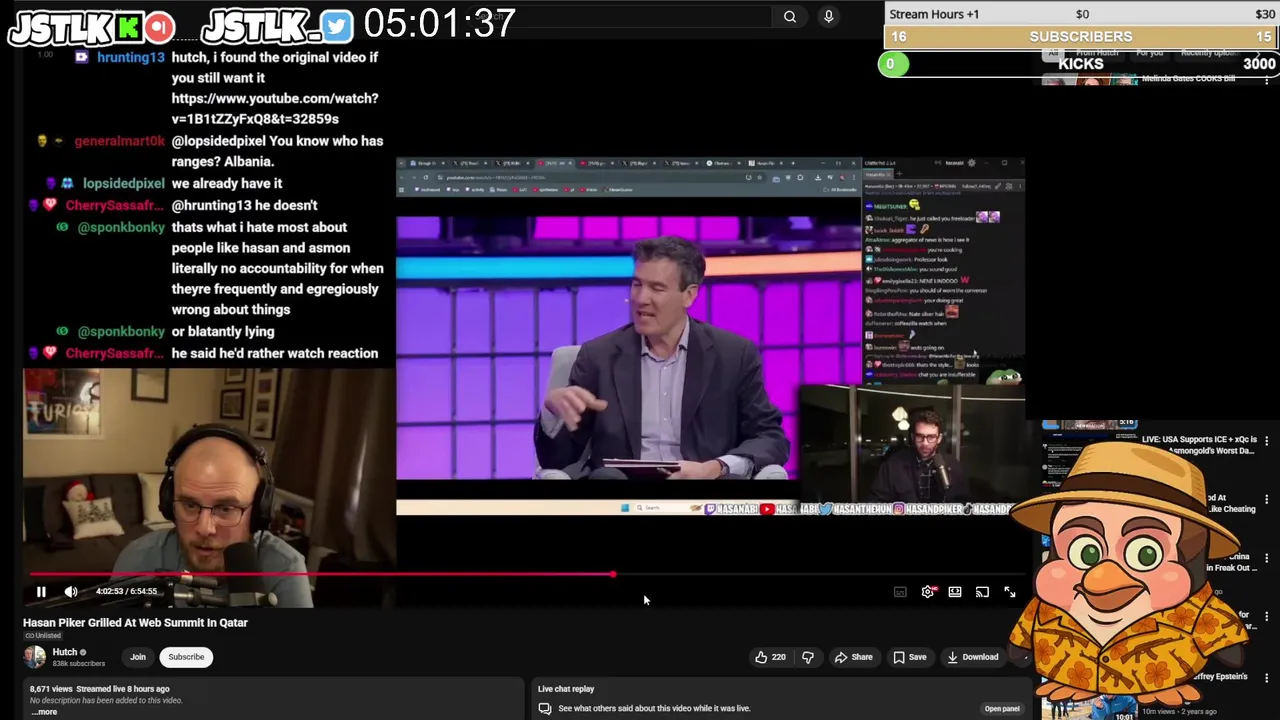Open the live chat replay panel
Viewport: 1280px width, 720px height.
pos(1001,709)
